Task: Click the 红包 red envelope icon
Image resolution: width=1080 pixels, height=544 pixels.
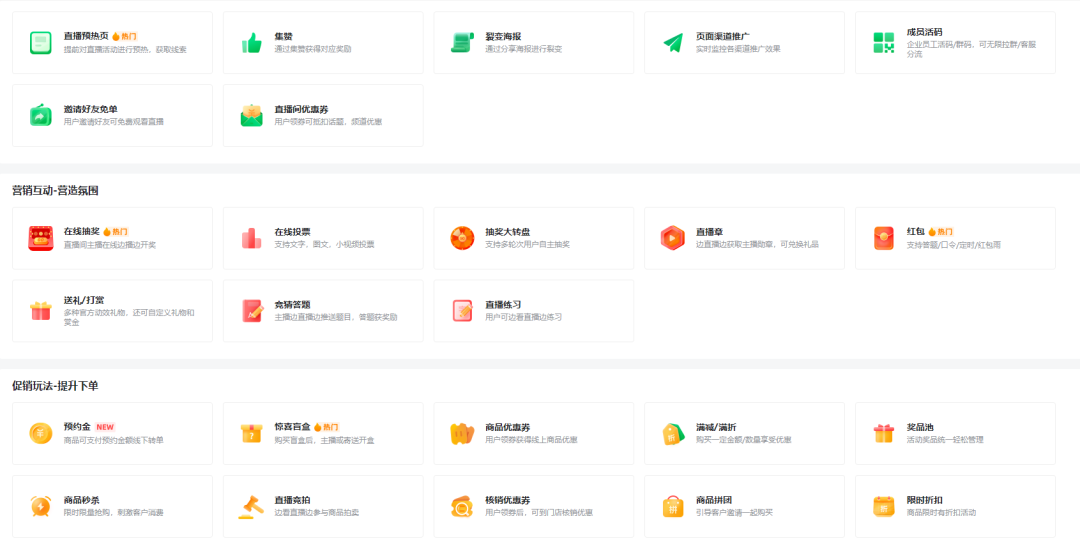Action: tap(884, 238)
